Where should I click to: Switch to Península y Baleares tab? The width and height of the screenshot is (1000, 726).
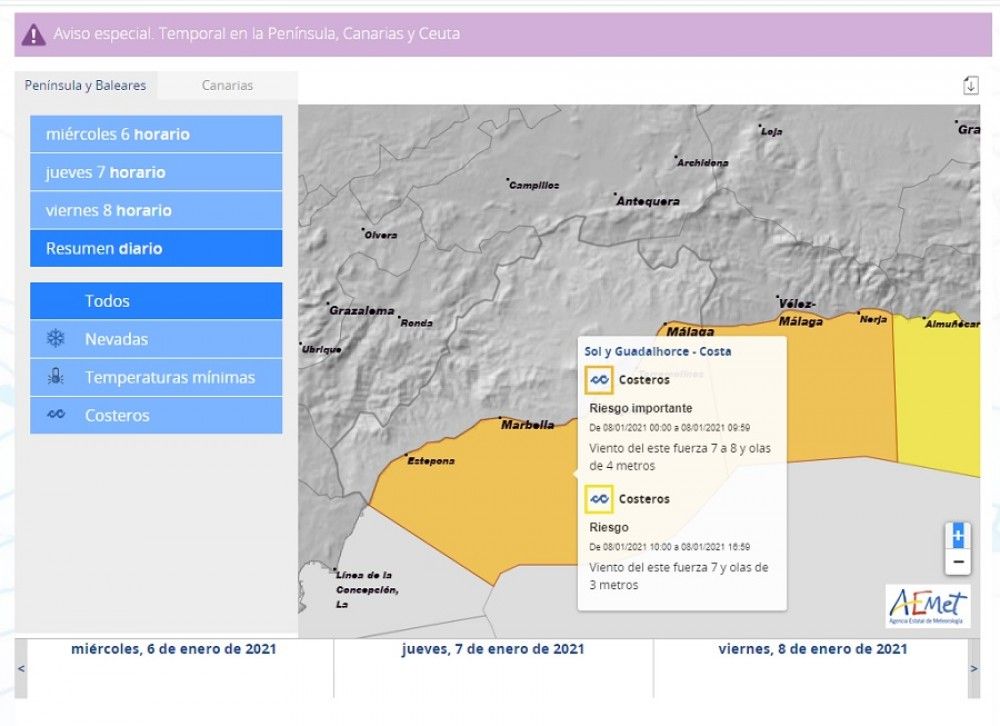85,85
